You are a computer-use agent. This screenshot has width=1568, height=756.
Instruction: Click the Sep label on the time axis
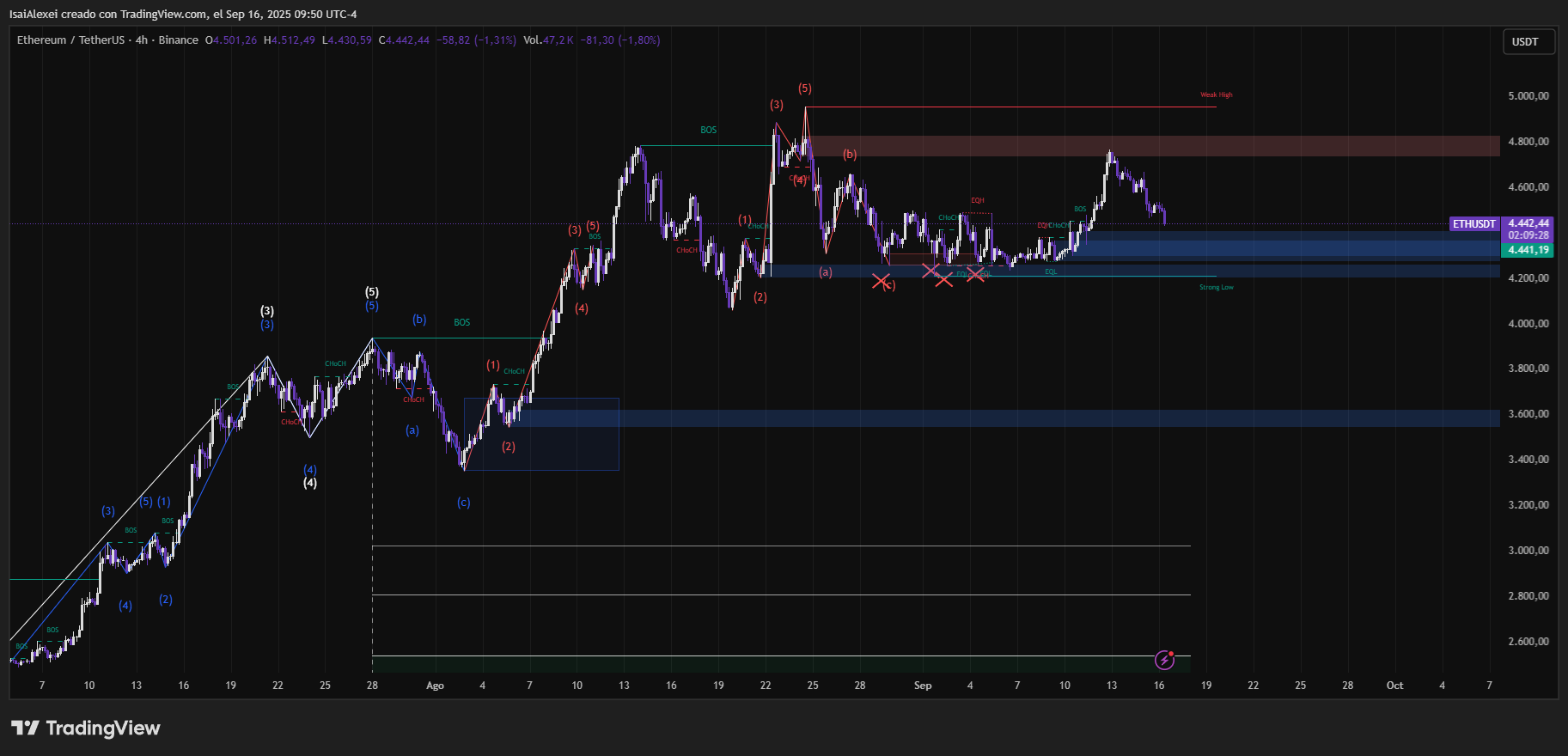click(923, 686)
